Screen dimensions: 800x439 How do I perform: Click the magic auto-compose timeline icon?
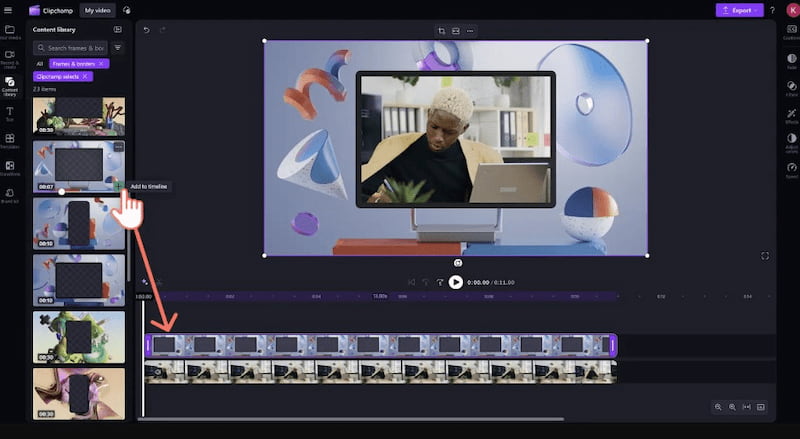(x=145, y=282)
